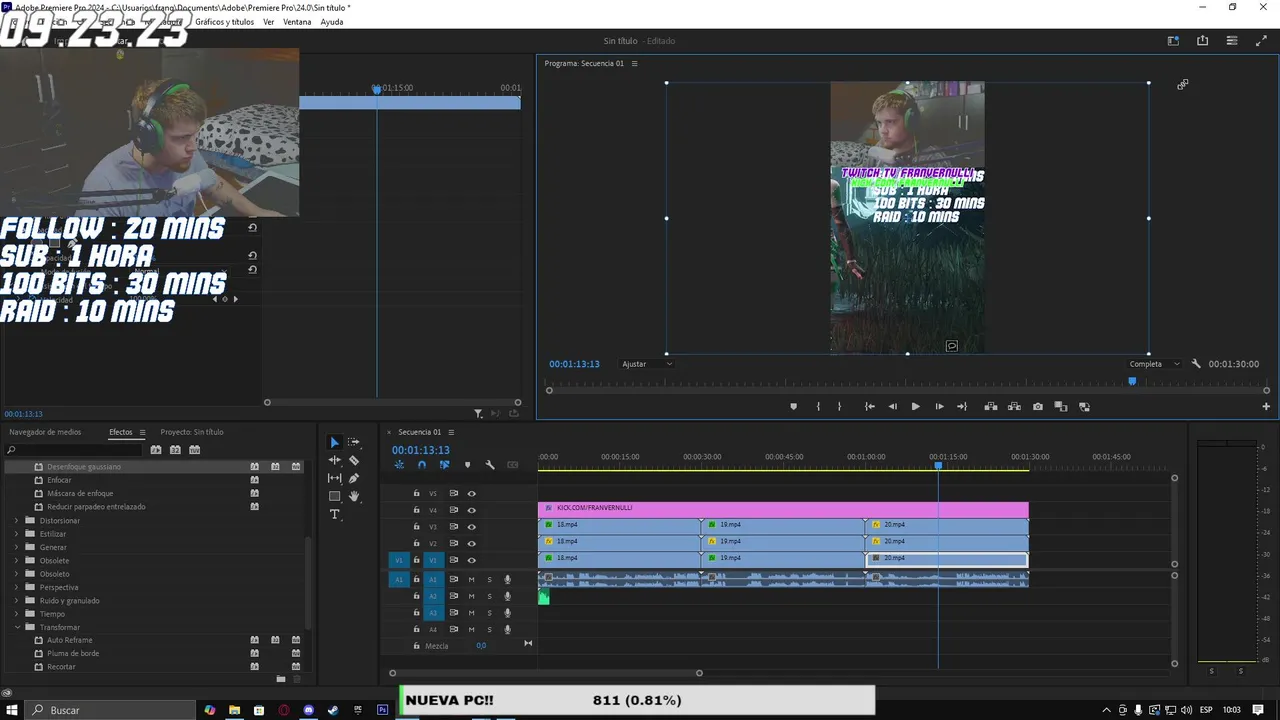1280x720 pixels.
Task: Open Program monitor settings wrench
Action: (1196, 364)
